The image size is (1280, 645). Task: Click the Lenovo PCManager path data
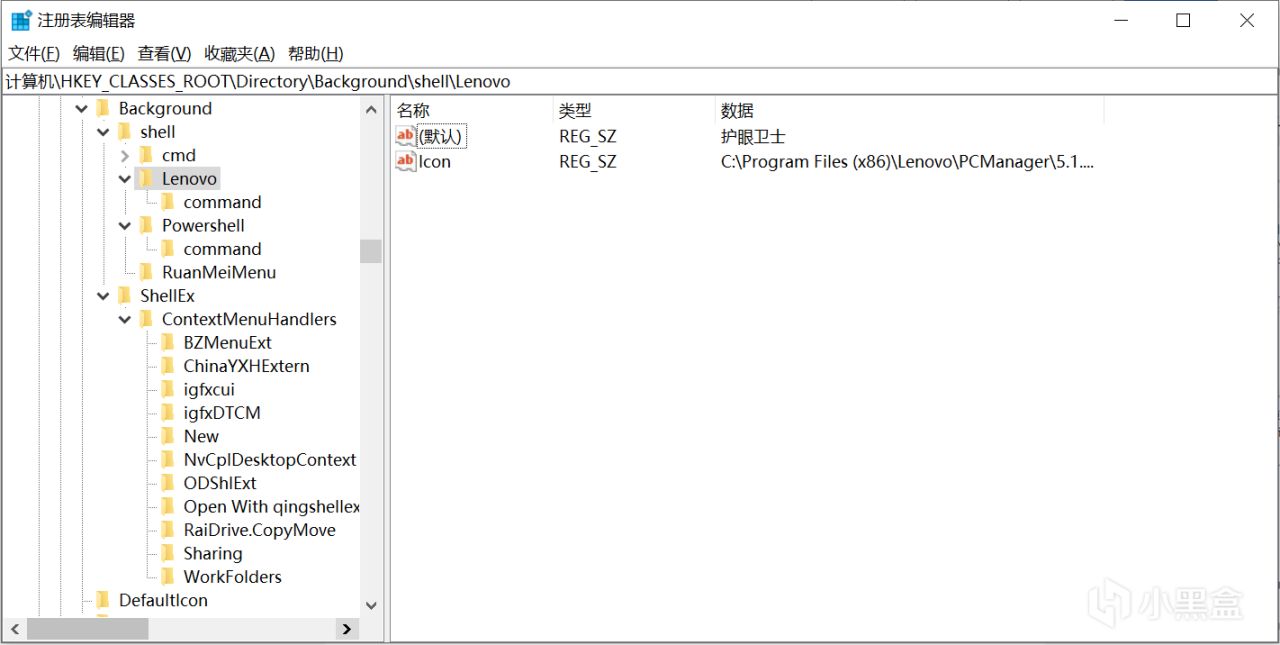[907, 161]
